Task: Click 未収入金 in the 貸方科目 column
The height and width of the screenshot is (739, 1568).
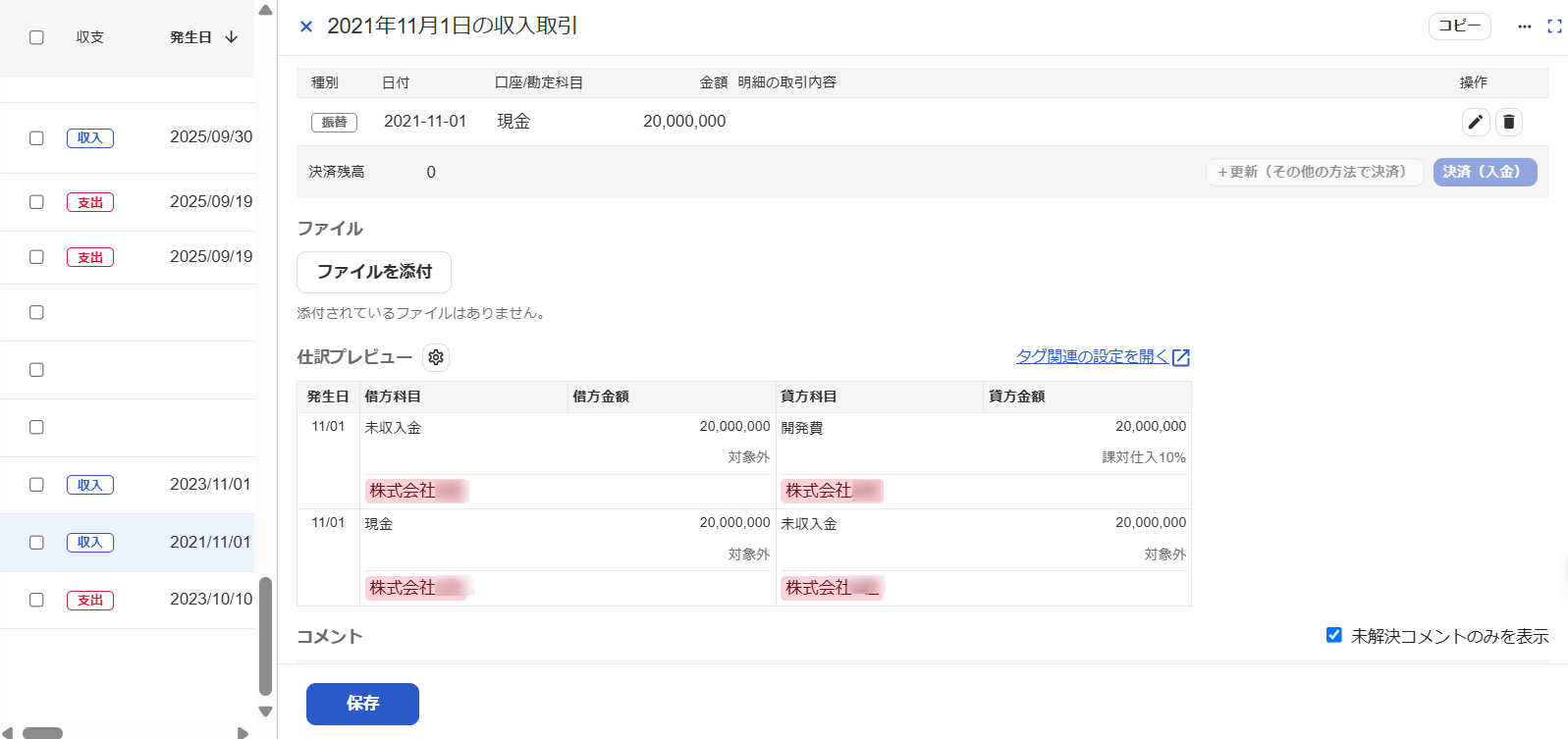Action: point(809,524)
